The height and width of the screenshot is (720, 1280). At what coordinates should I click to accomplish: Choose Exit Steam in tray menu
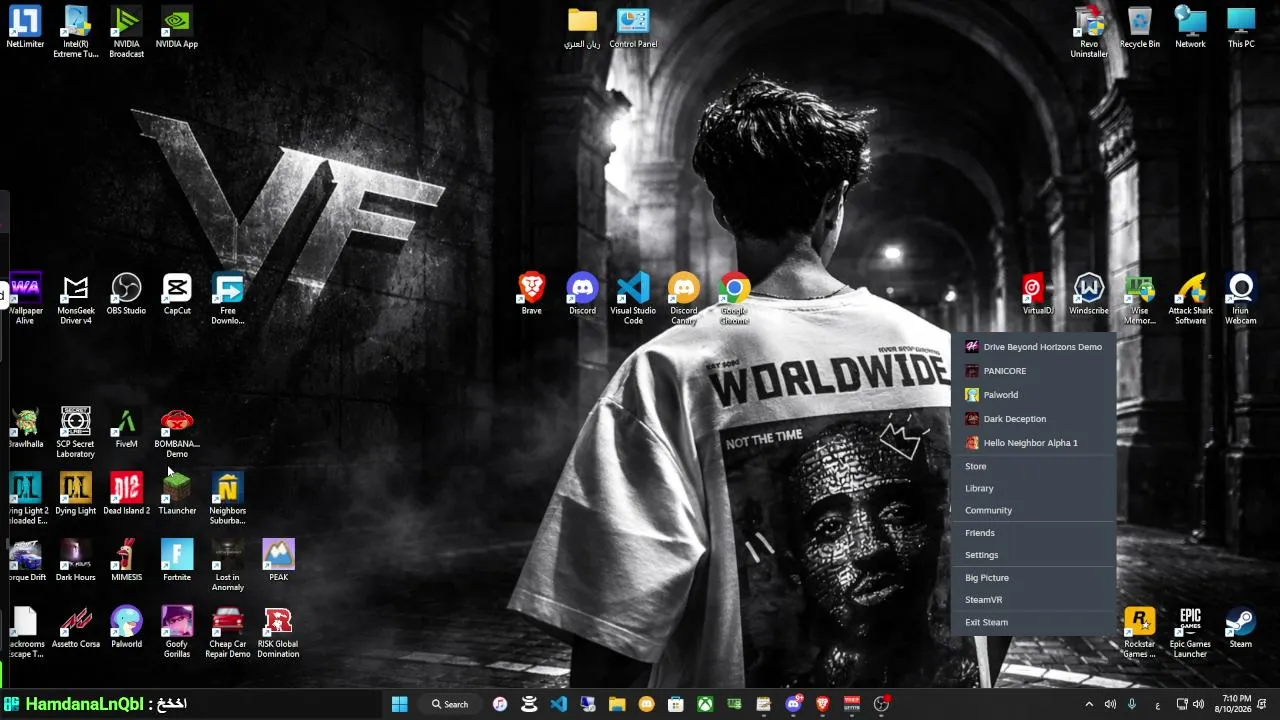click(1033, 622)
